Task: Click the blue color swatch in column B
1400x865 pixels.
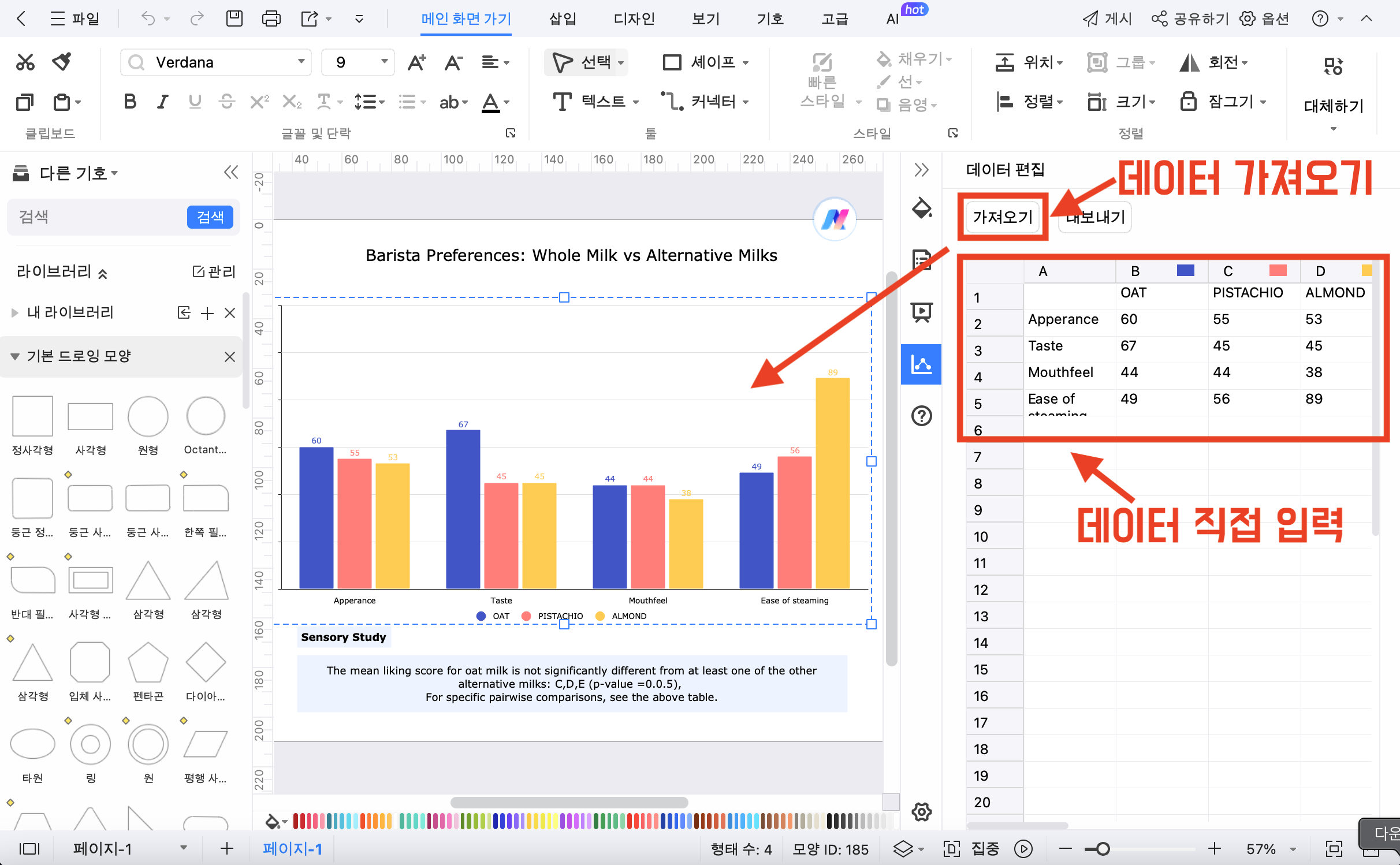Action: [x=1185, y=270]
